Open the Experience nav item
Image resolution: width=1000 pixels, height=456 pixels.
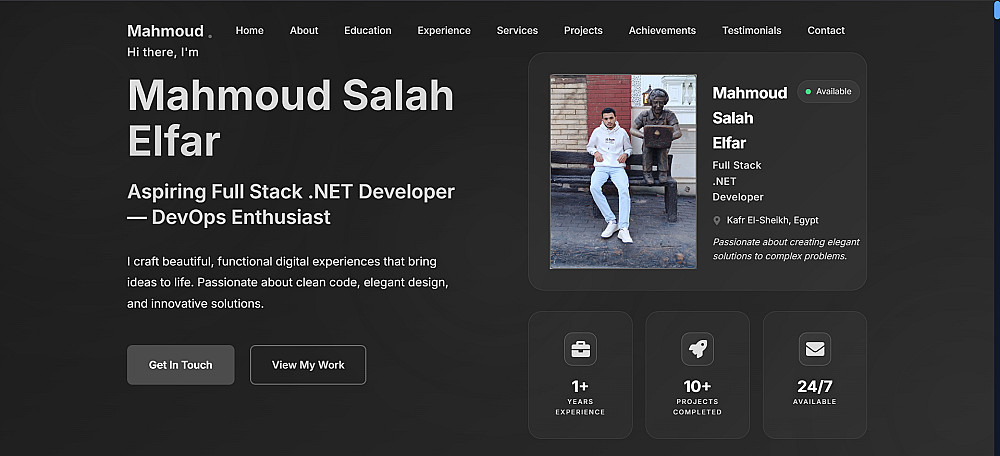444,31
